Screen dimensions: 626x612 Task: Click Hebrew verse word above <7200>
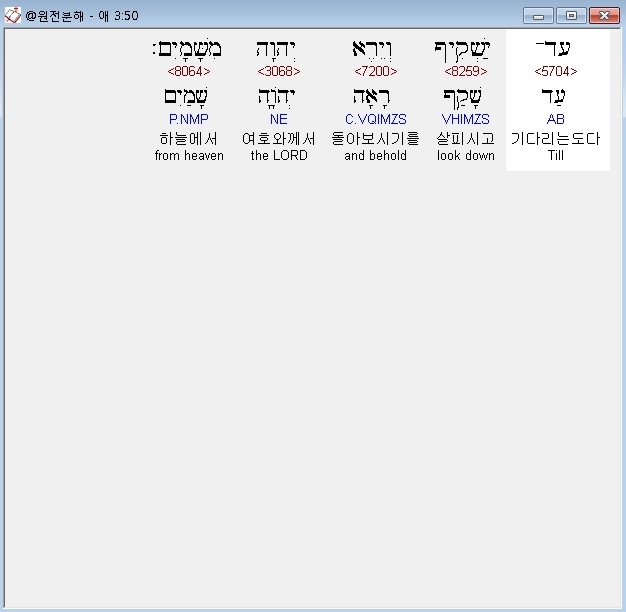372,50
